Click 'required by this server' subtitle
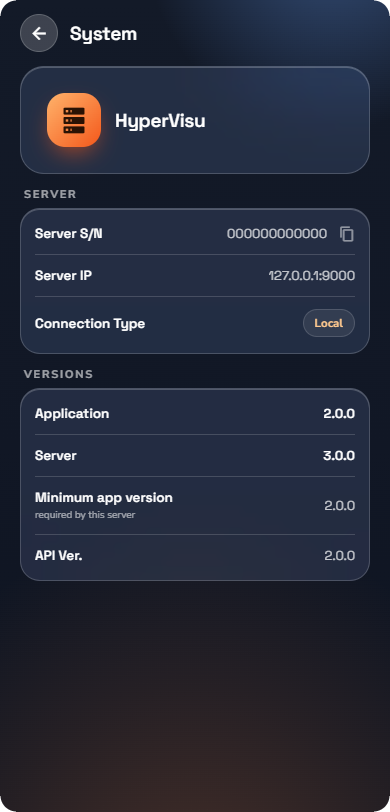 click(x=85, y=515)
